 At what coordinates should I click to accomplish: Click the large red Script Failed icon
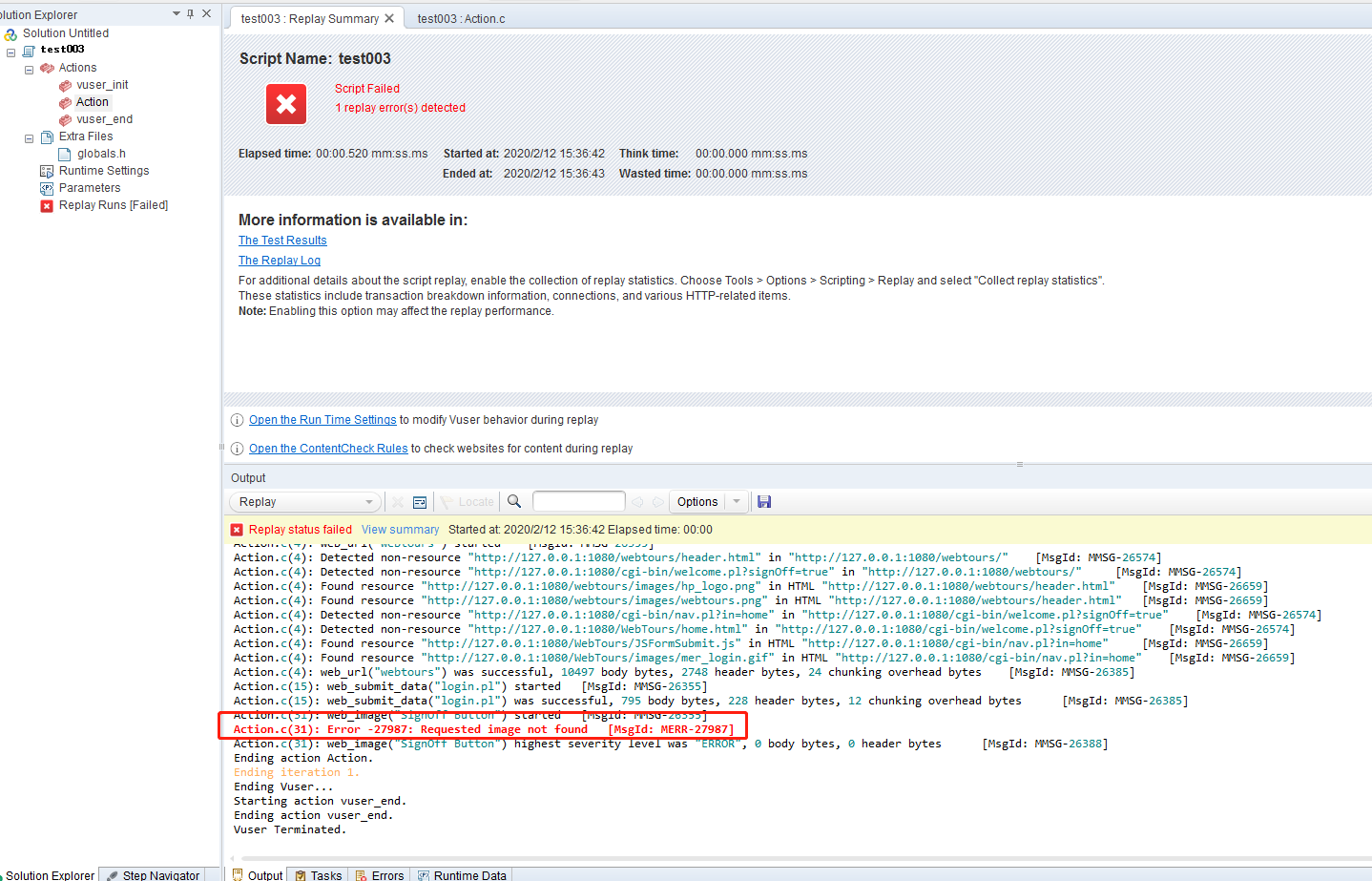click(286, 104)
